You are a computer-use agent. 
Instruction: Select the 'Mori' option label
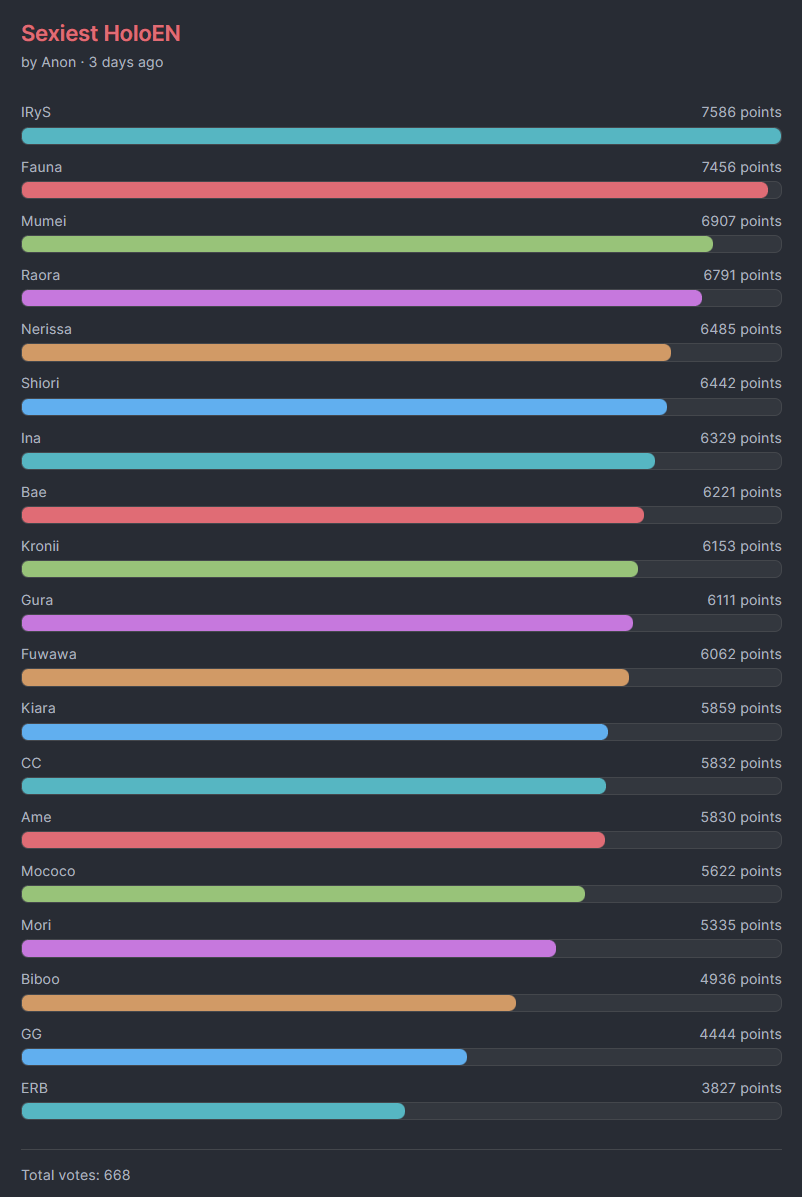37,925
